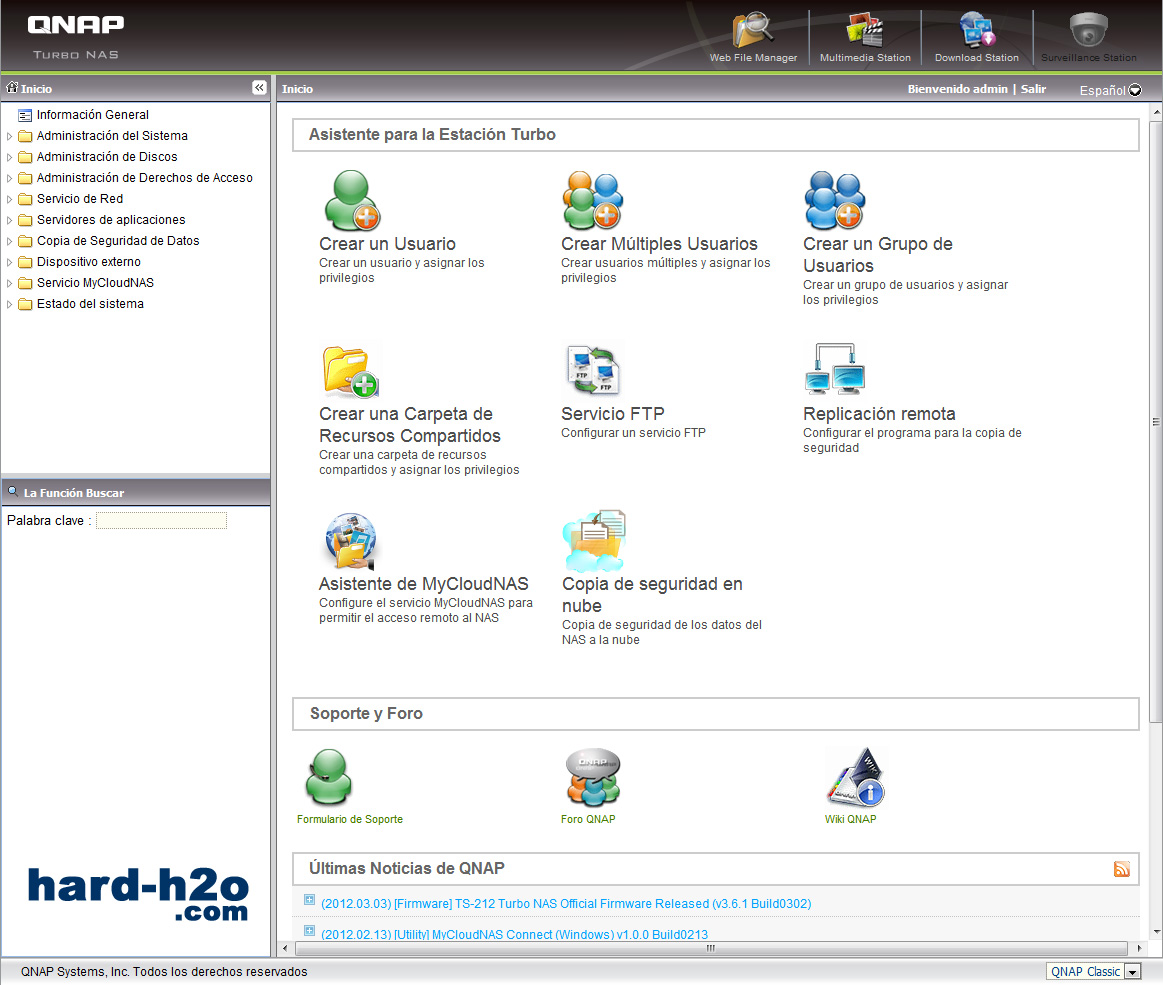Click the QNAP Turbo NAS logo
Screen dimensions: 1163x985
[76, 37]
